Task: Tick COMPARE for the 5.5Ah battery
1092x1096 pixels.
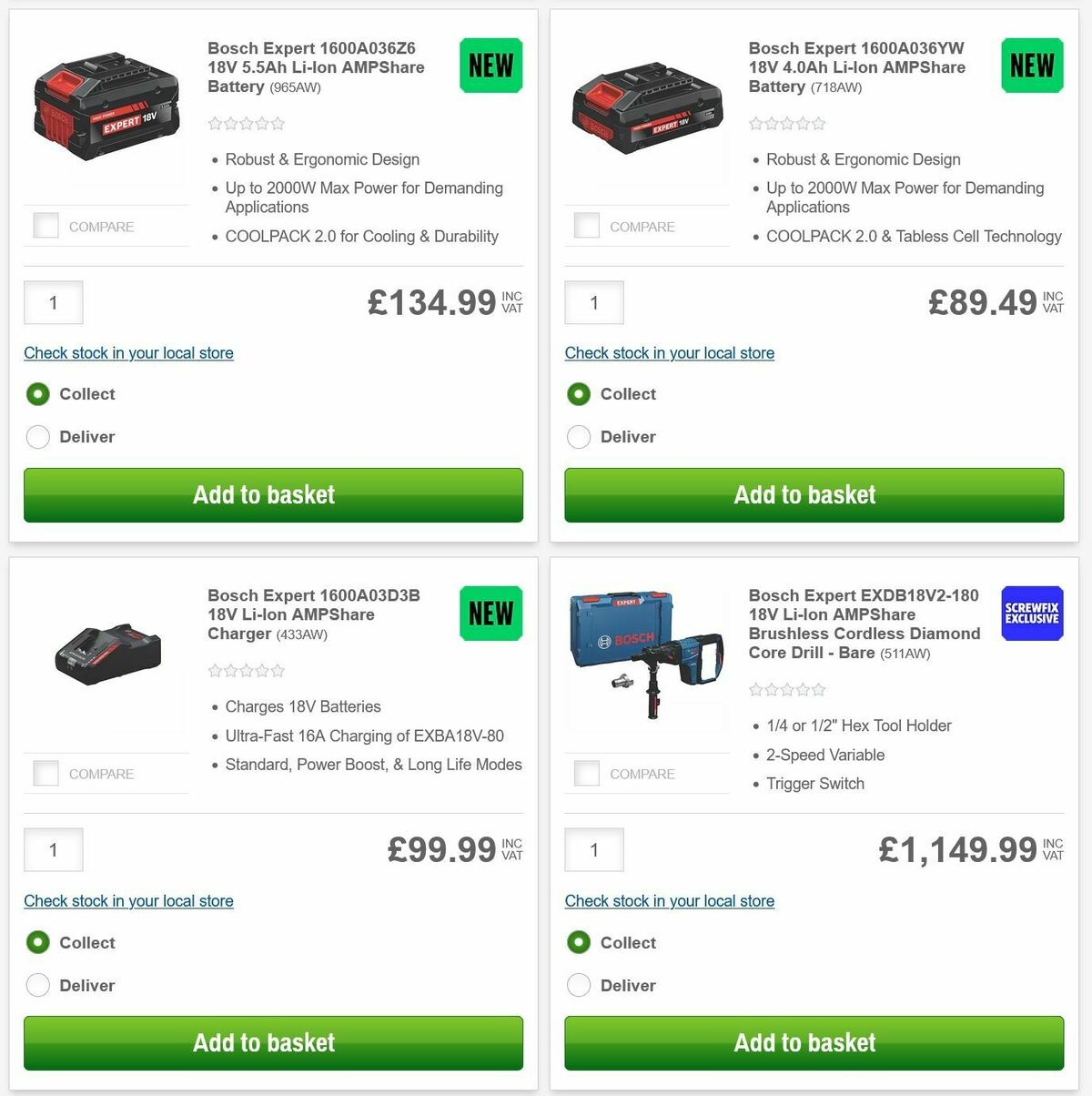Action: click(x=45, y=225)
